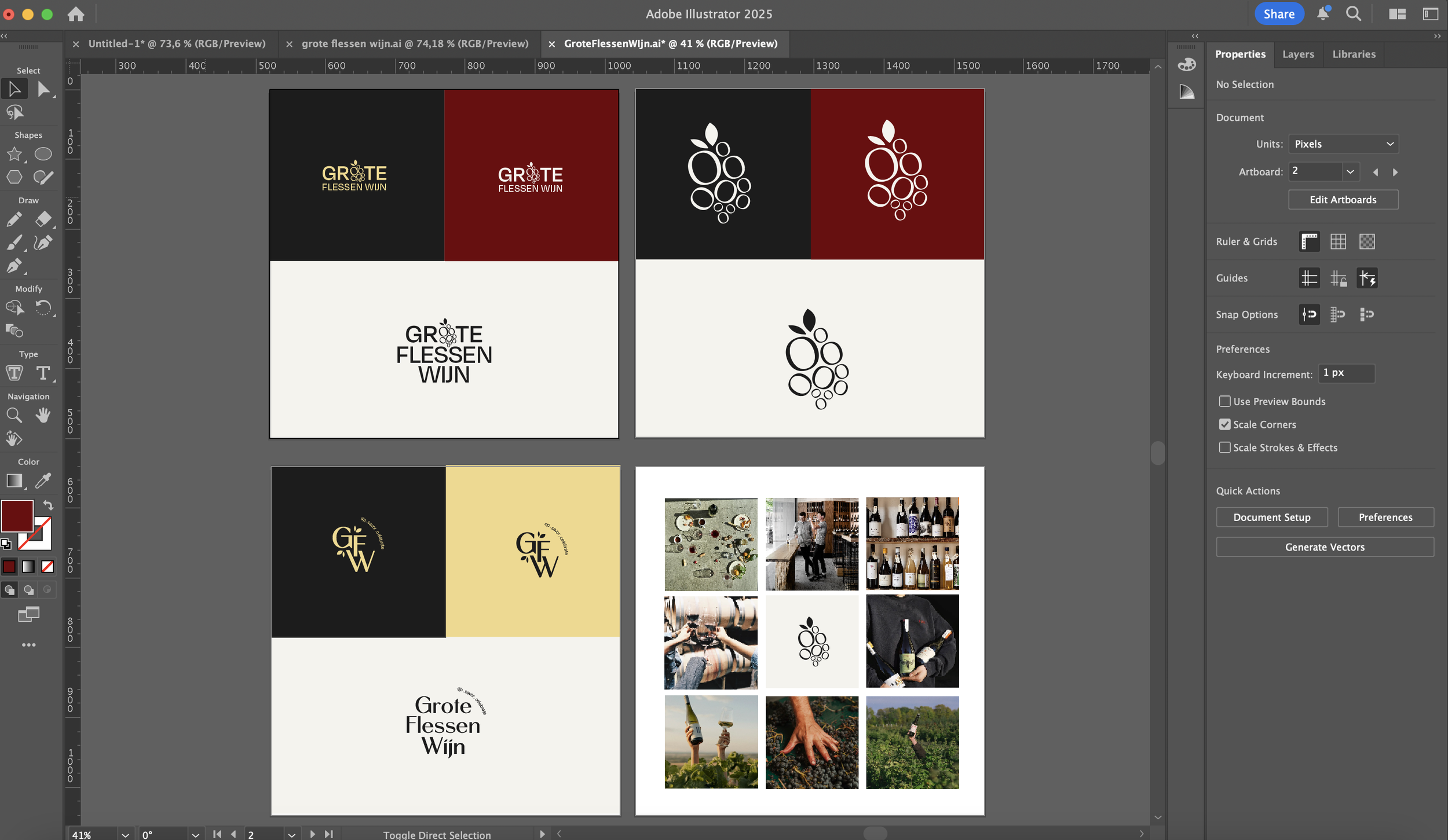
Task: Show the document grid icon
Action: (1338, 241)
